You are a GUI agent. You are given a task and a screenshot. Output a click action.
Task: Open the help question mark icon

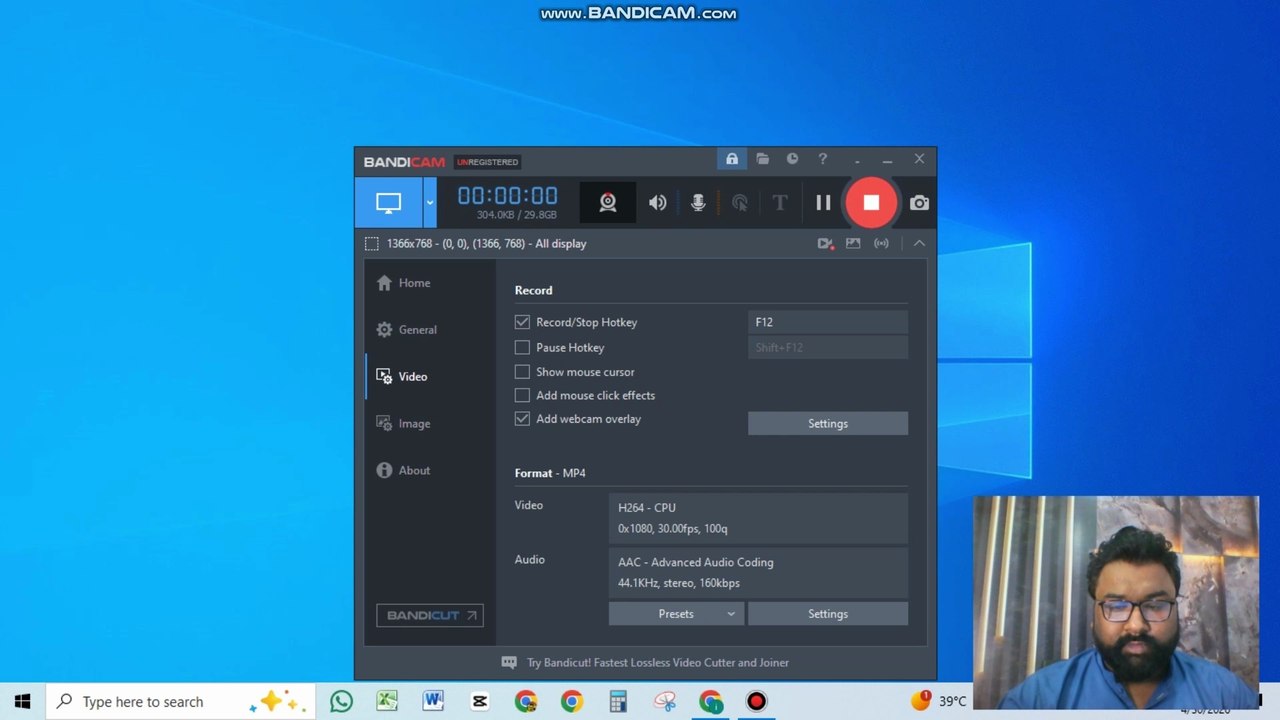[x=822, y=159]
